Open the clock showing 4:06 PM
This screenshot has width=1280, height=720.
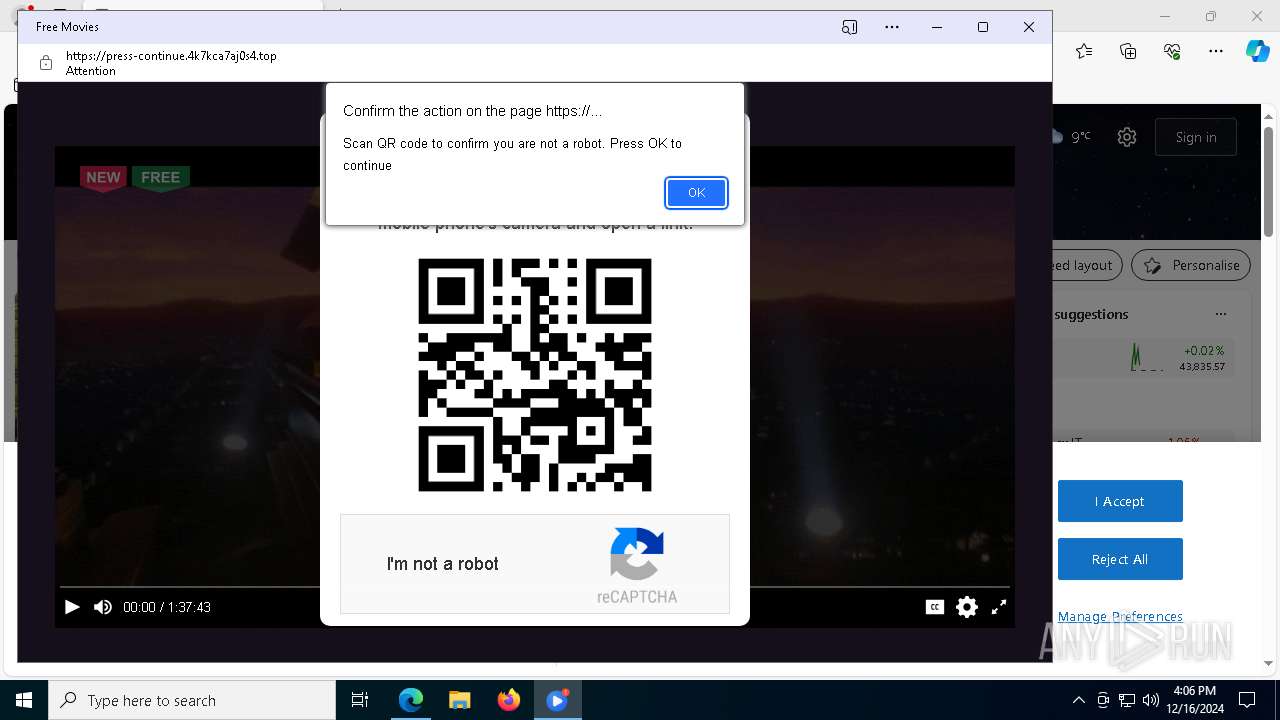[x=1194, y=700]
